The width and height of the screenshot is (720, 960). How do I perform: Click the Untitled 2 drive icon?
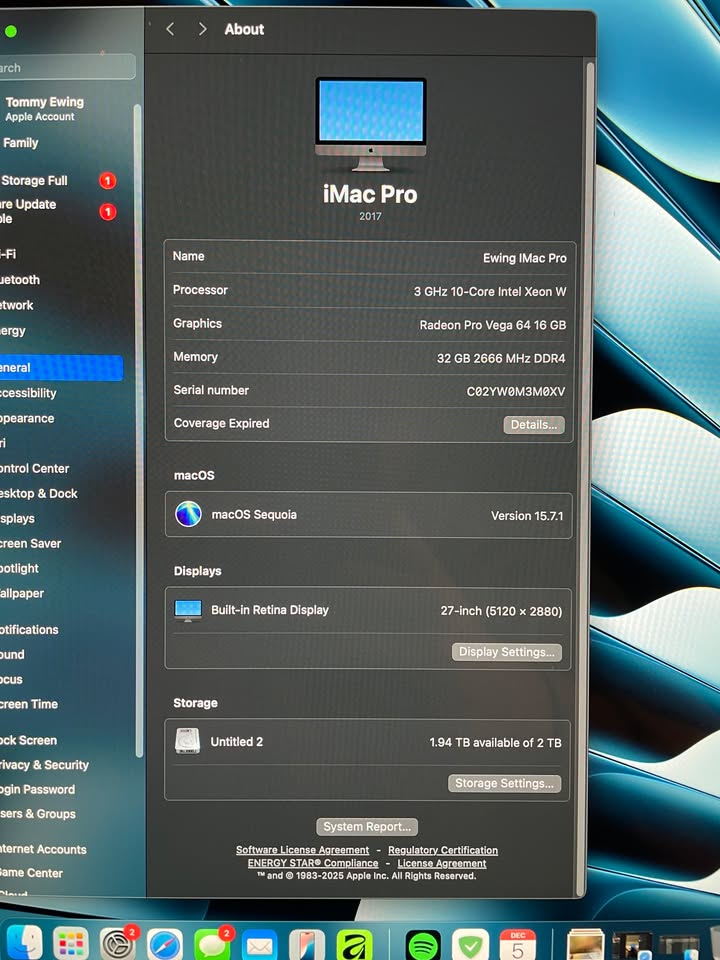(x=188, y=741)
